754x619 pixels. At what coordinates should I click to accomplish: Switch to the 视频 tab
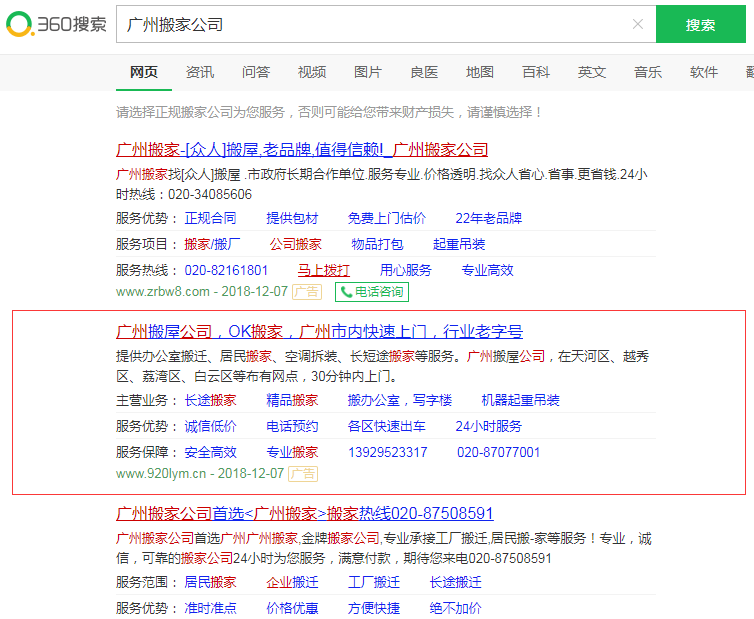point(312,72)
